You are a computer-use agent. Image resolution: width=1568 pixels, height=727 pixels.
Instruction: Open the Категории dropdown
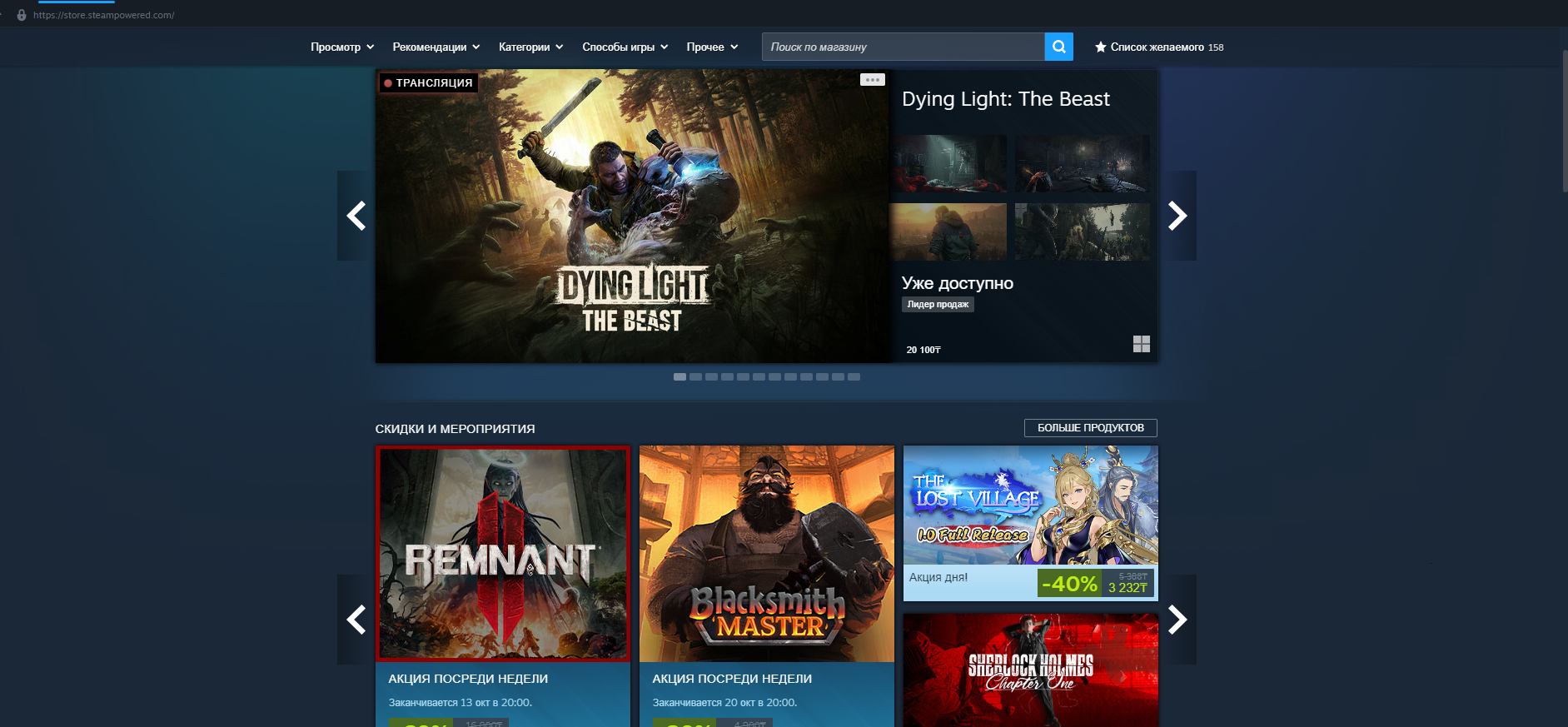coord(531,47)
